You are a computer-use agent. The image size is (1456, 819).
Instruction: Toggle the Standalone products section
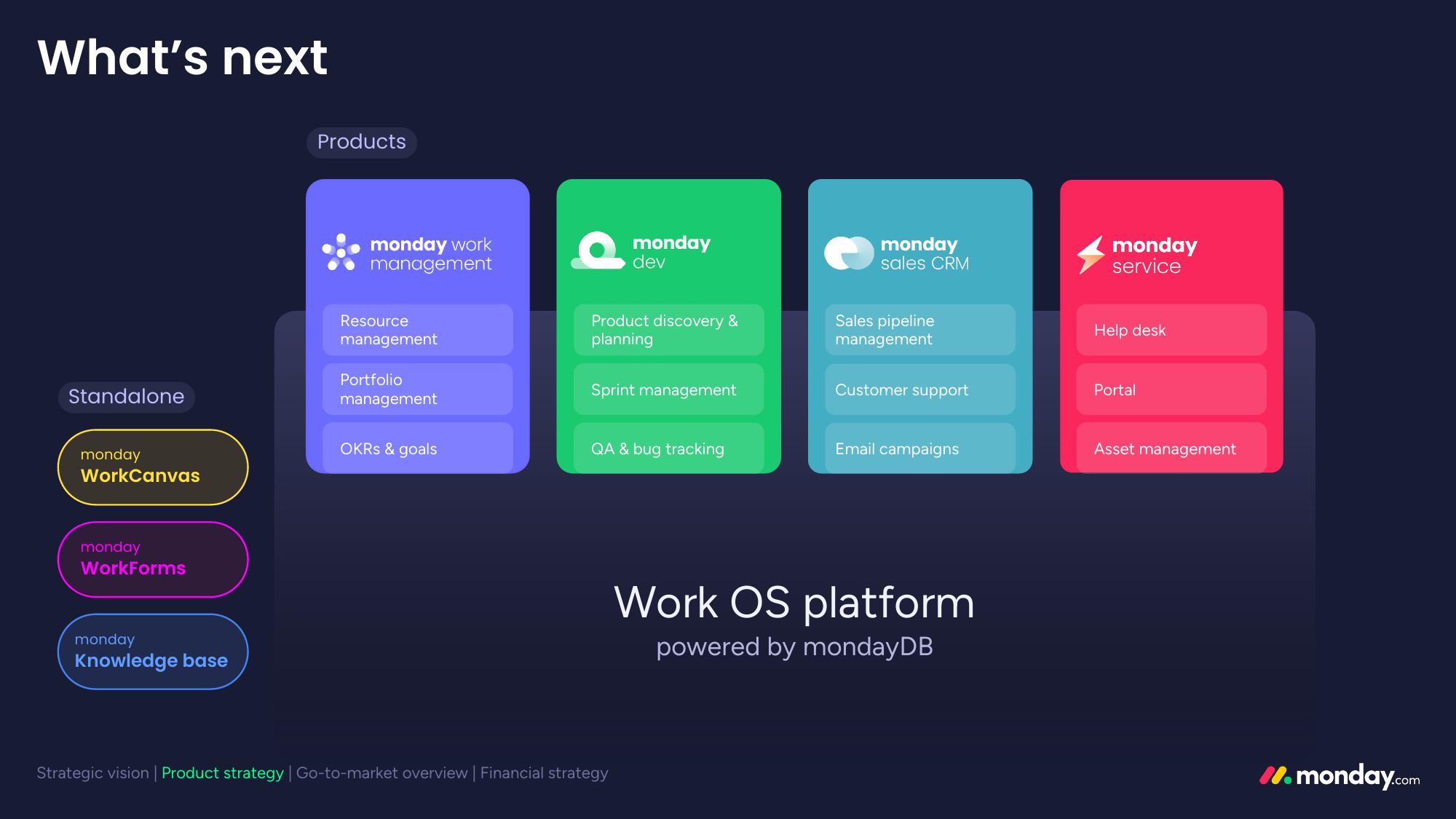click(x=125, y=395)
